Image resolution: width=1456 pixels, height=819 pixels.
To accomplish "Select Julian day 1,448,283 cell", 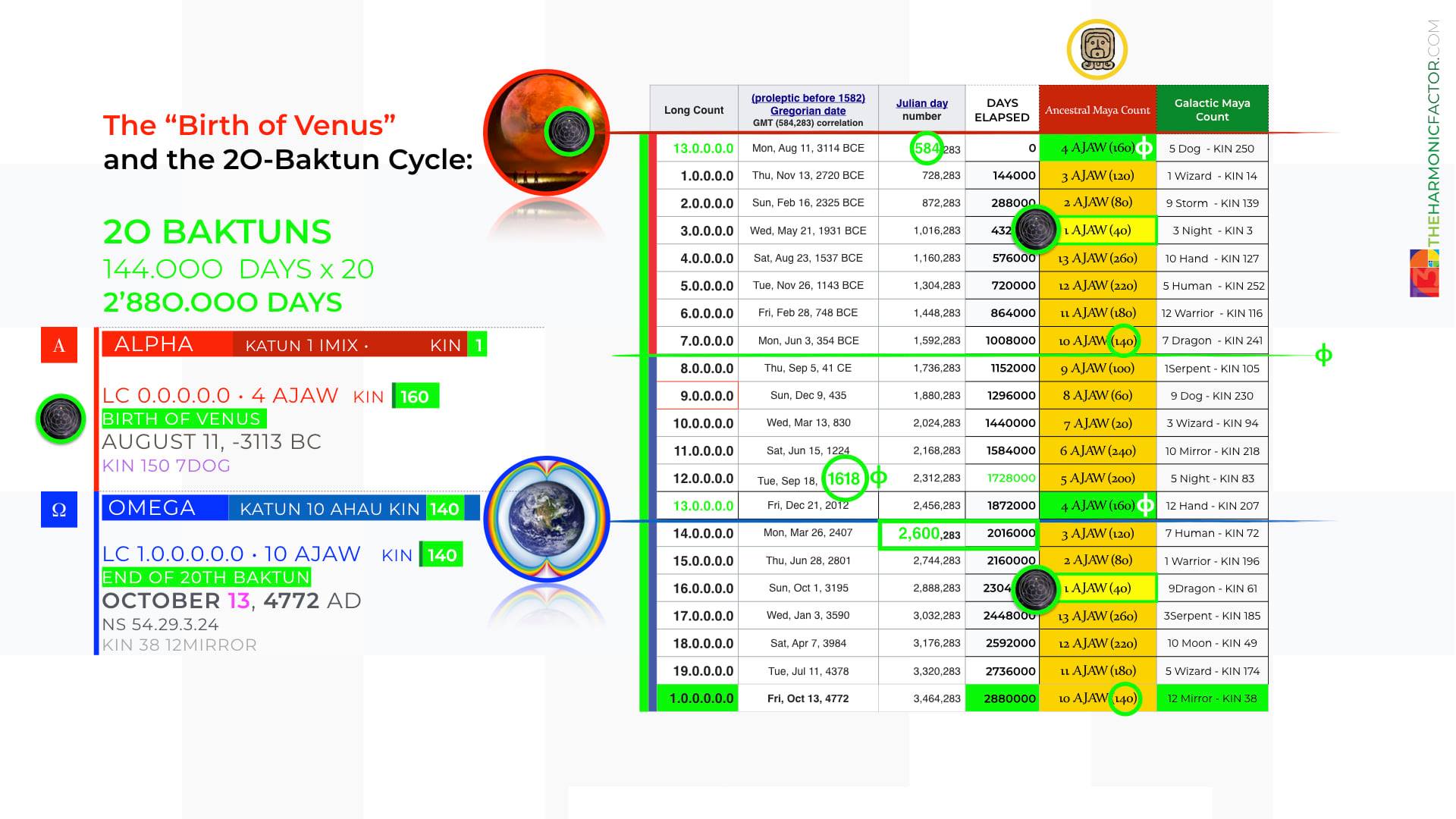I will point(921,313).
